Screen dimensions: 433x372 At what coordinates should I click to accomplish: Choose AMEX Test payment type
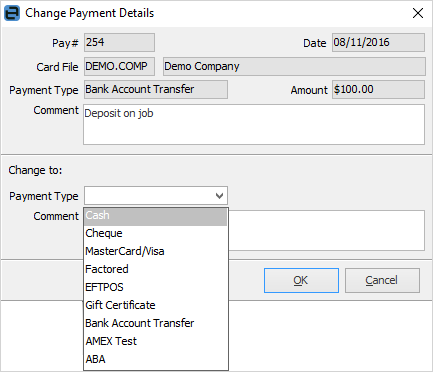pyautogui.click(x=156, y=341)
